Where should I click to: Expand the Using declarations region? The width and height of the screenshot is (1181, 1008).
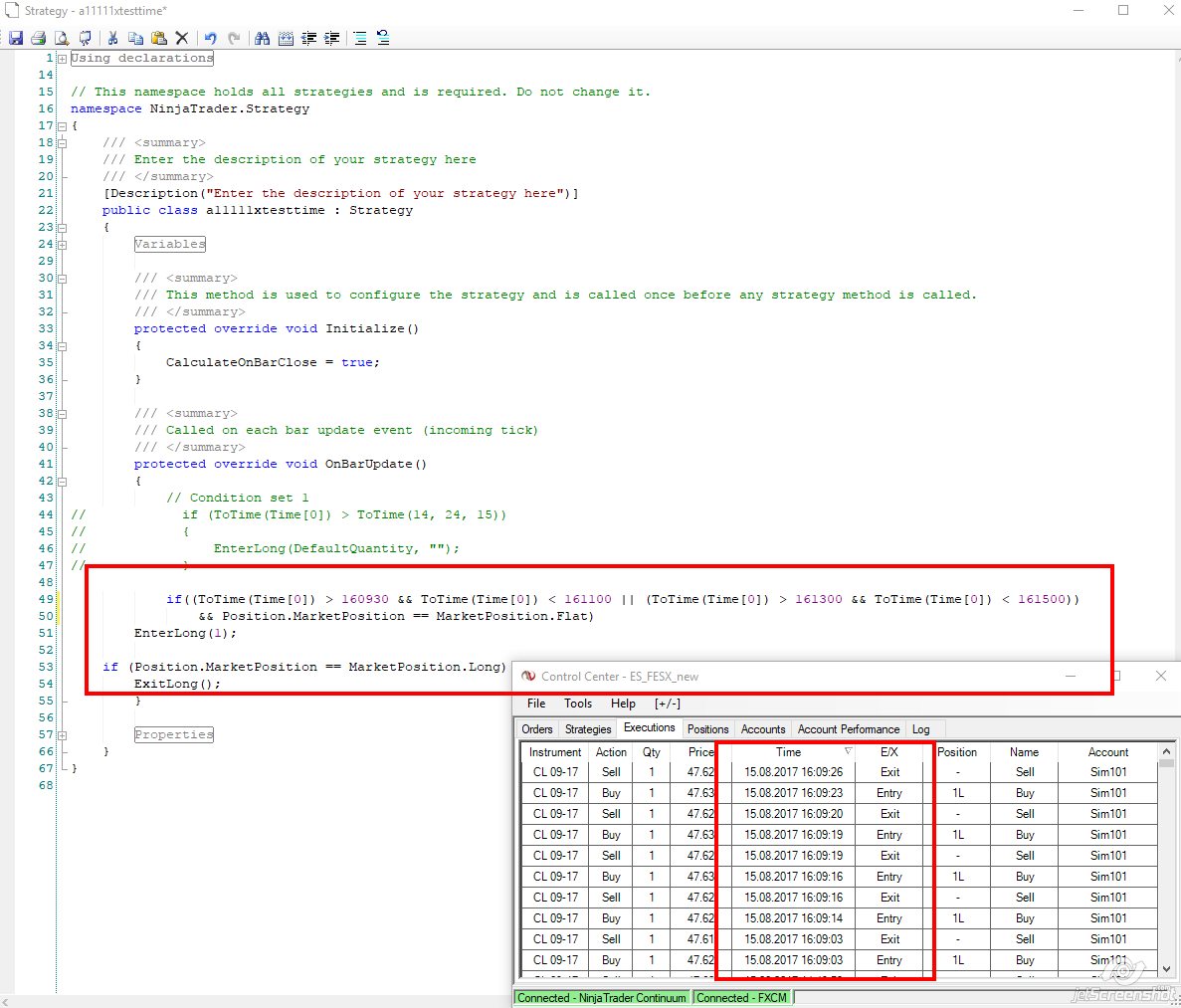coord(62,59)
